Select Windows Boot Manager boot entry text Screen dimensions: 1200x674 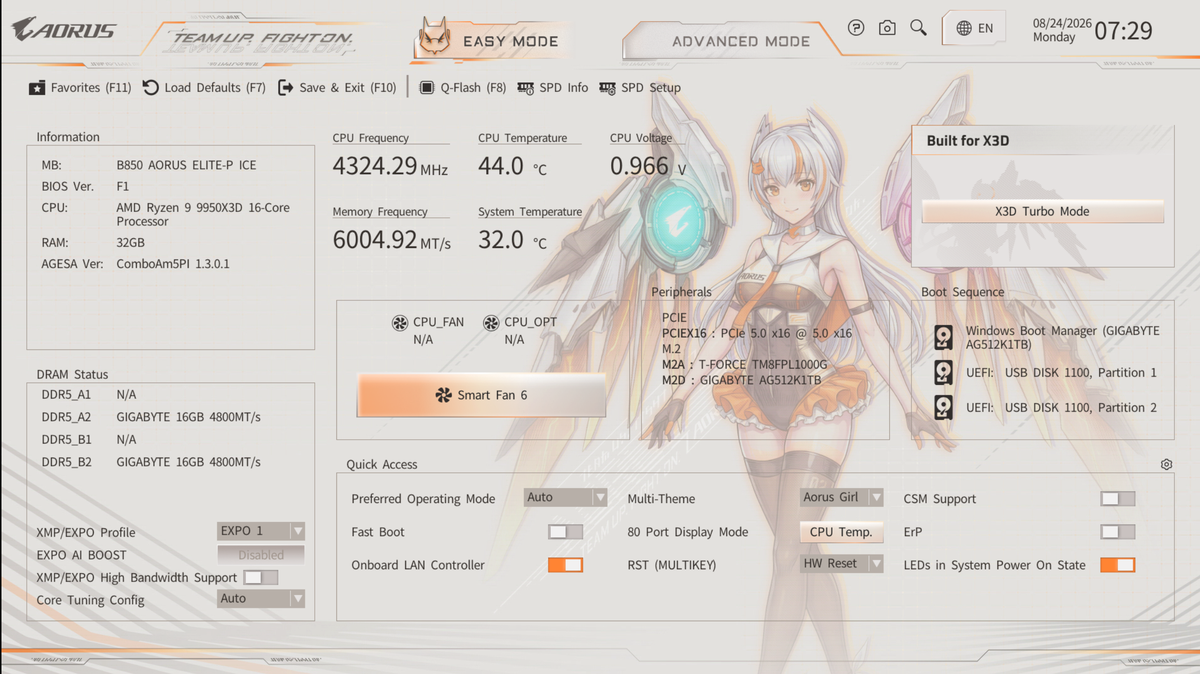1062,338
